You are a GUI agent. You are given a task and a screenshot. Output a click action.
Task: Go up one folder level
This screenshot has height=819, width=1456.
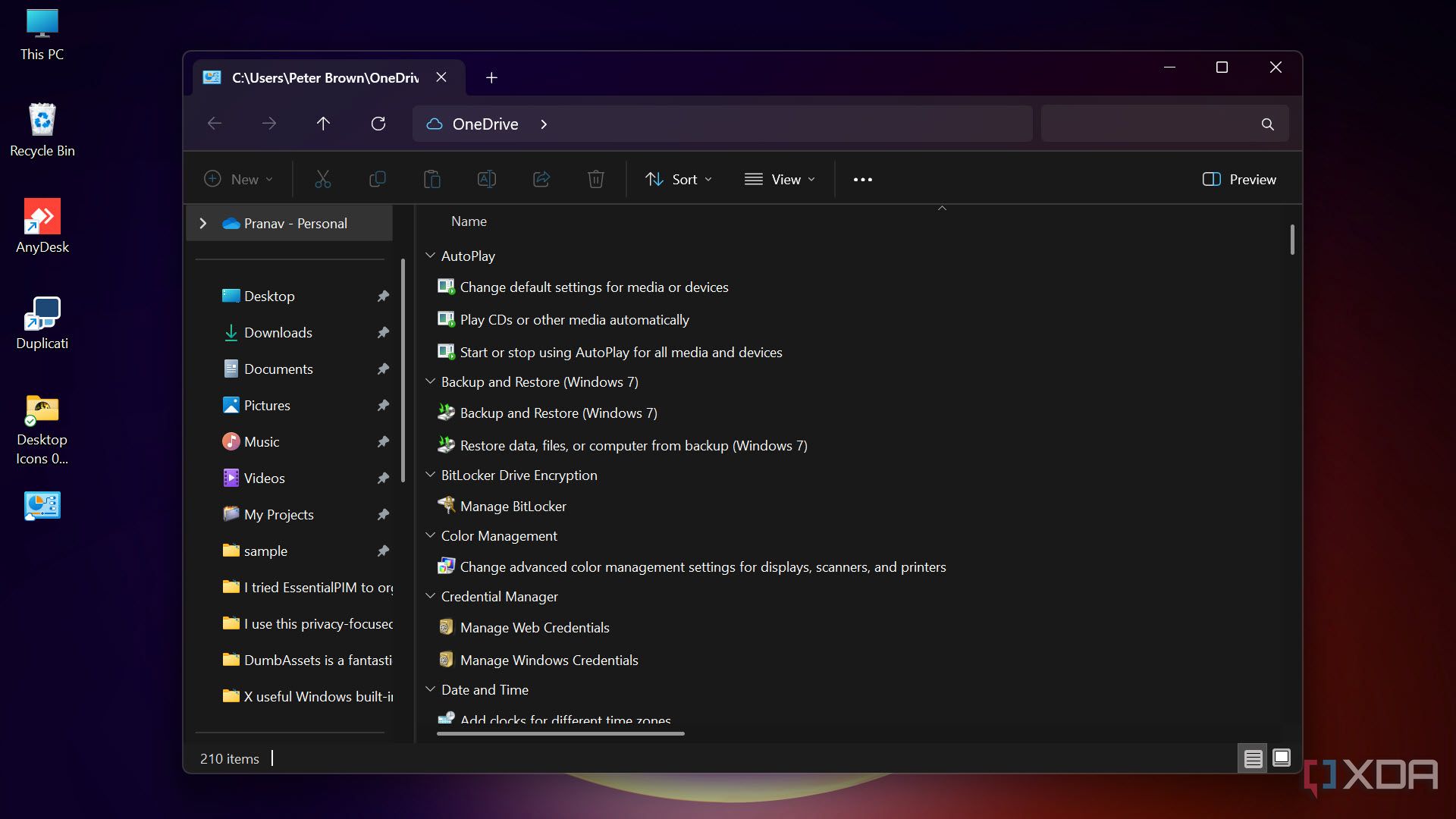(x=323, y=124)
